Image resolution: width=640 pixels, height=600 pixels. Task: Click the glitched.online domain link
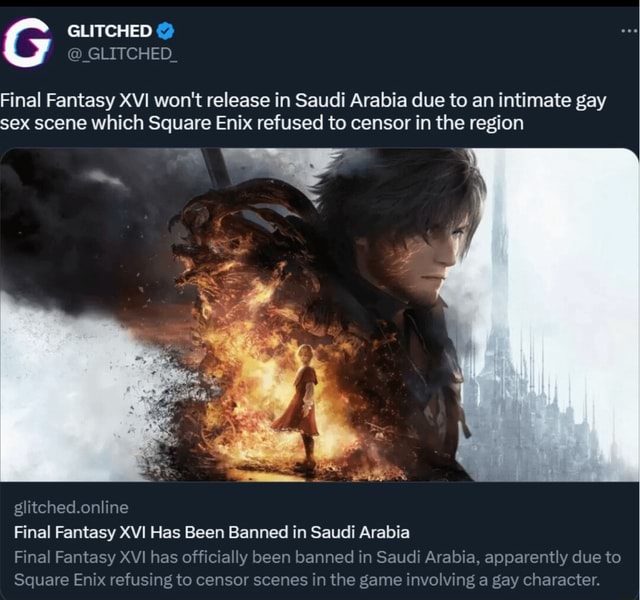[x=71, y=507]
